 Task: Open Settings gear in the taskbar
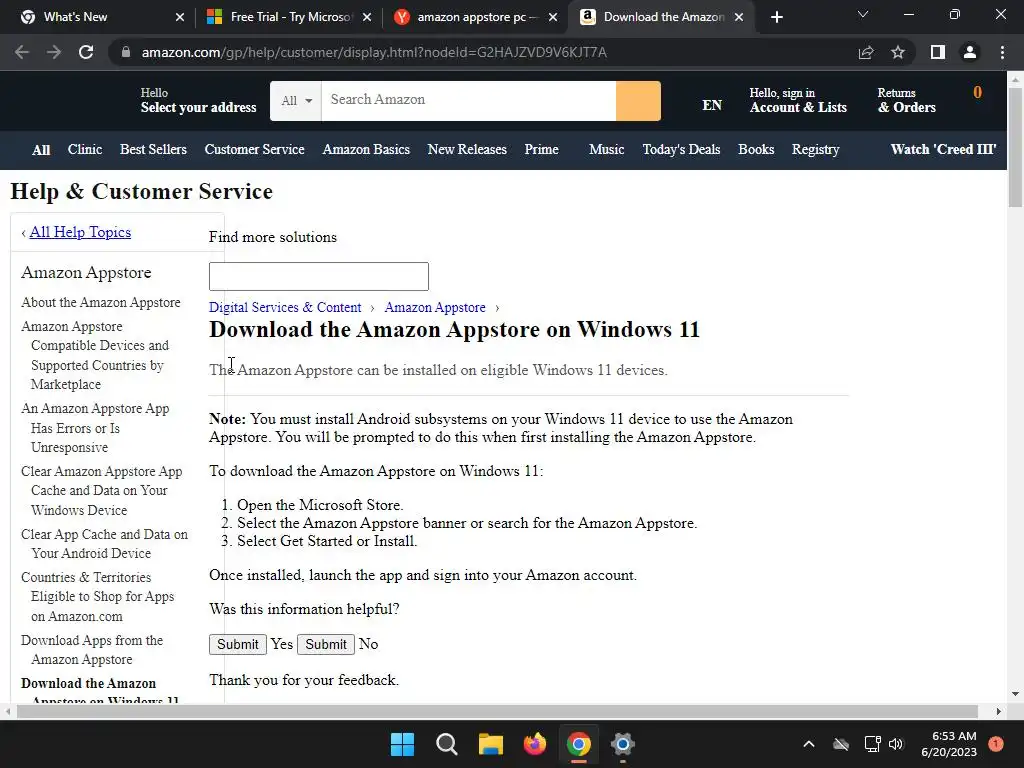point(622,744)
